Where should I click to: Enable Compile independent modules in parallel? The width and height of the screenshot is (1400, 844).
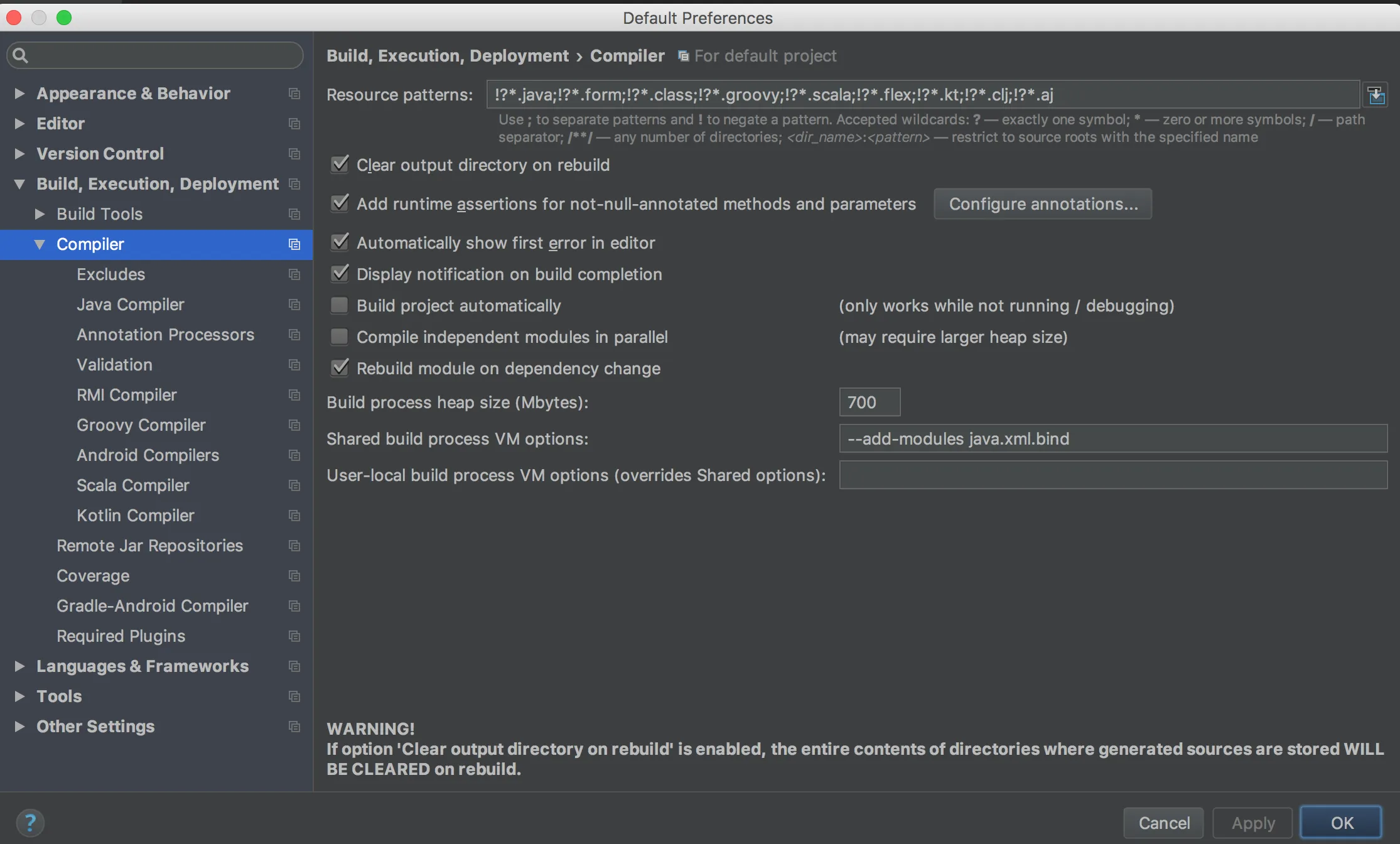tap(340, 337)
